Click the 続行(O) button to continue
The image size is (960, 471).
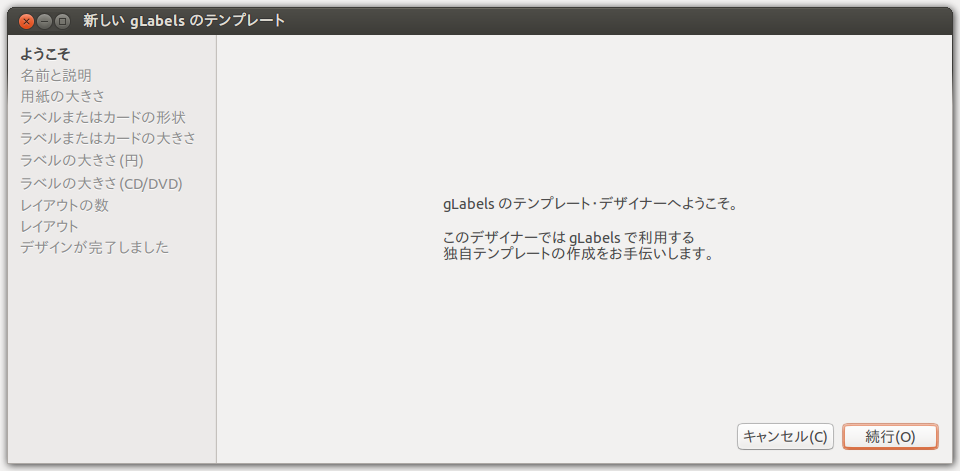click(890, 437)
